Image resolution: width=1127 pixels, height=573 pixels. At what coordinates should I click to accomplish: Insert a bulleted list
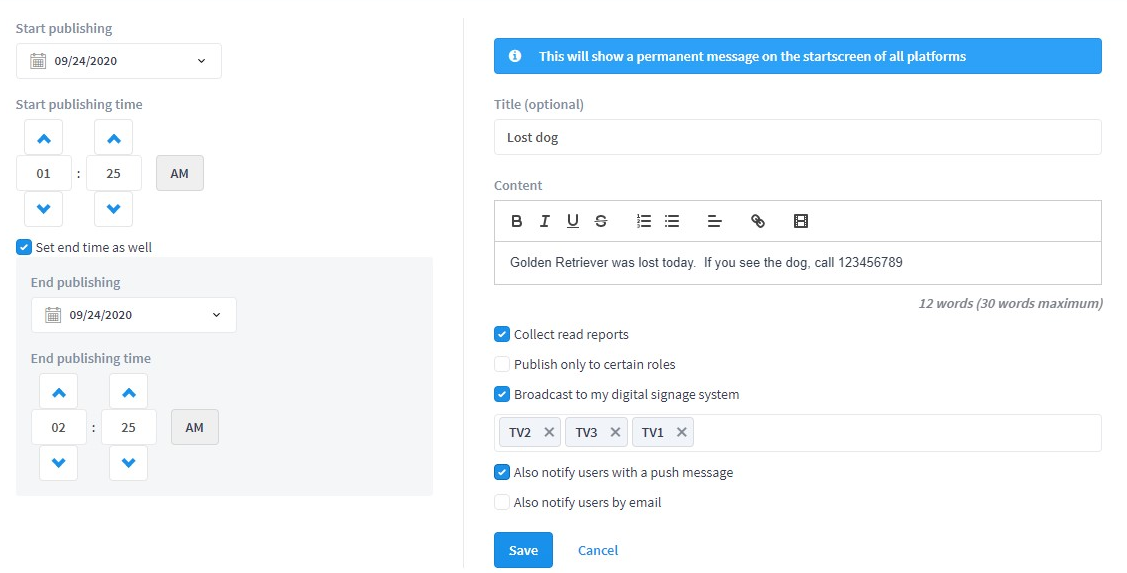672,221
